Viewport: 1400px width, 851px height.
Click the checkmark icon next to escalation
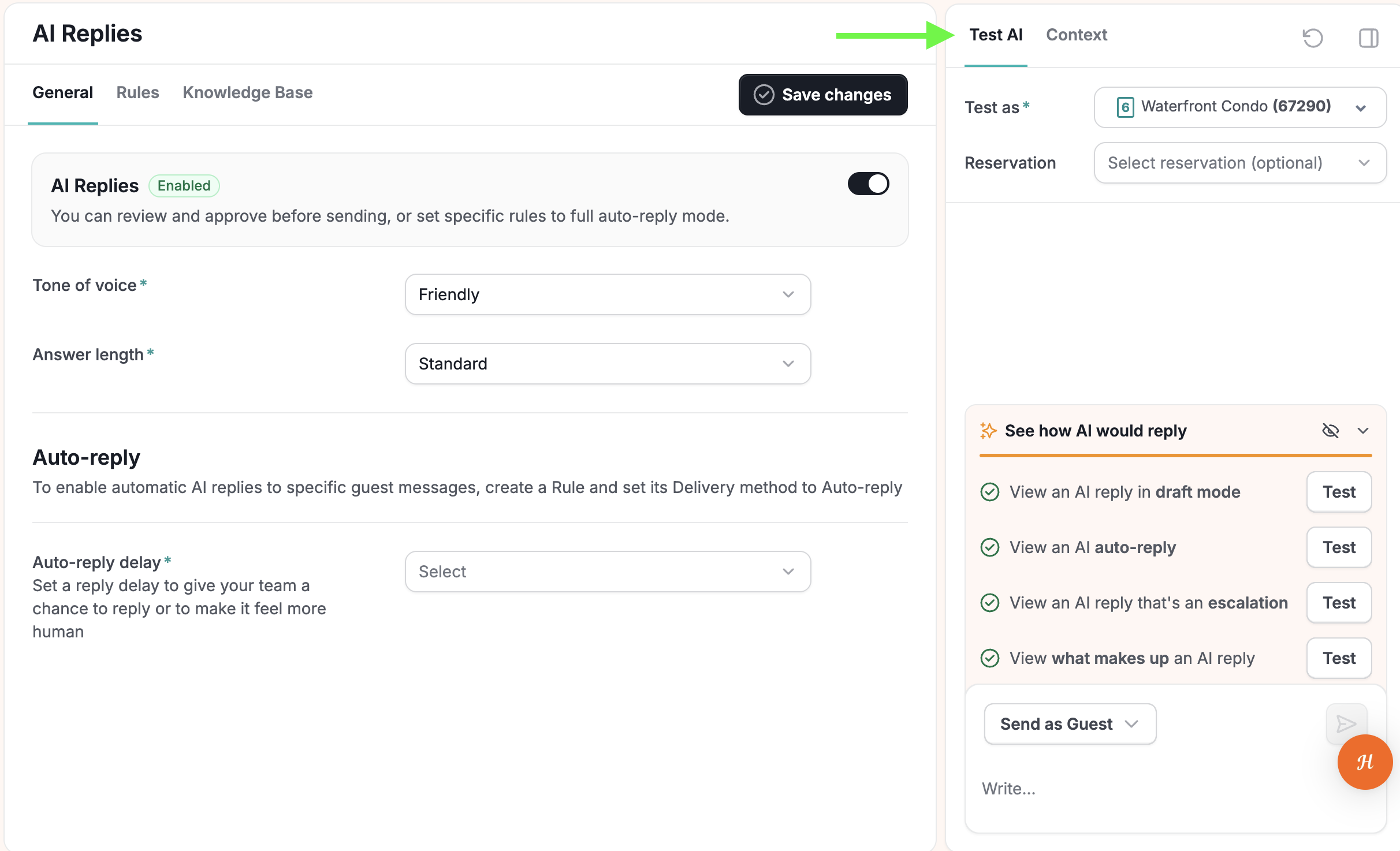coord(990,603)
